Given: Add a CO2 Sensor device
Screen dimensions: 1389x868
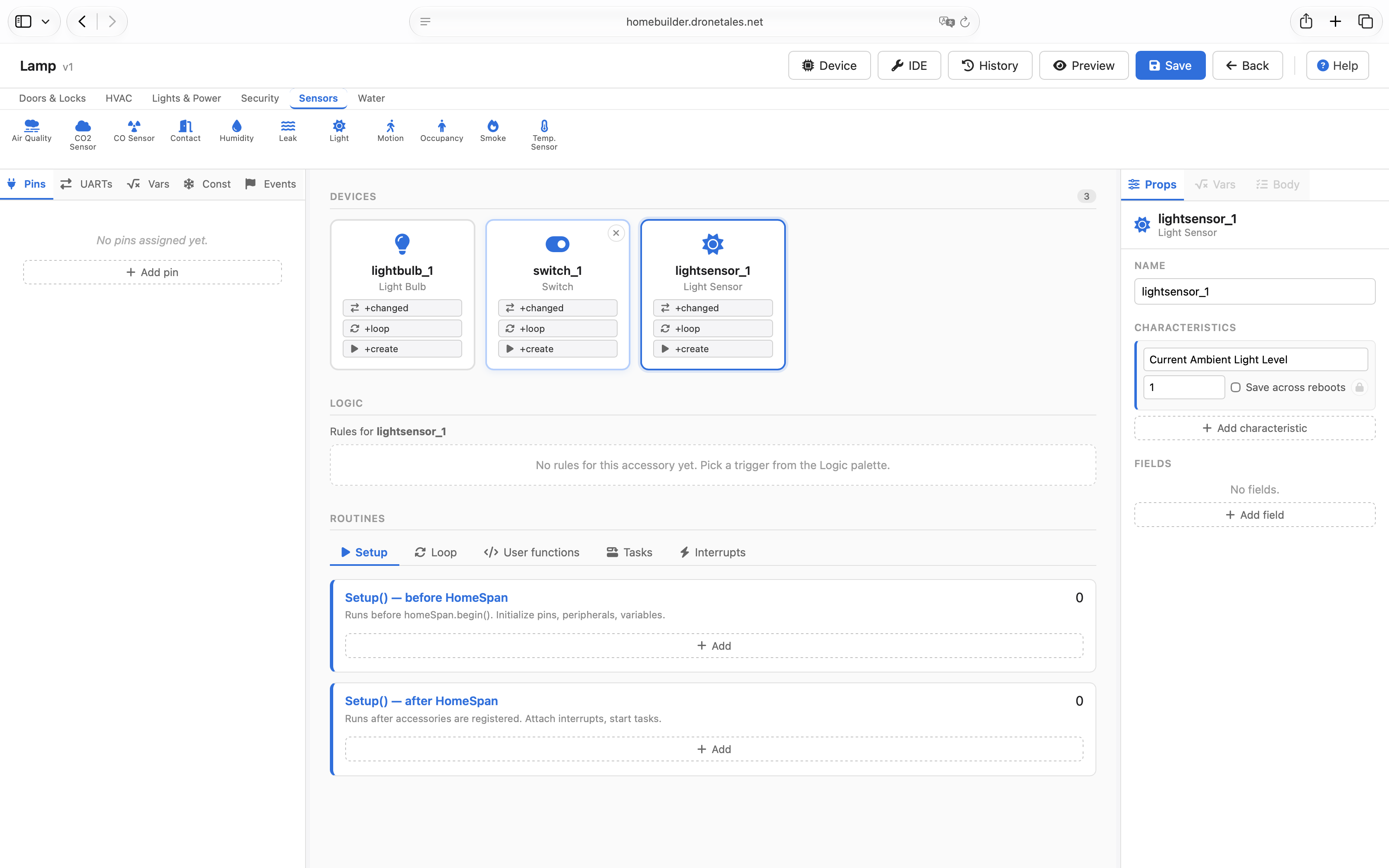Looking at the screenshot, I should click(83, 135).
